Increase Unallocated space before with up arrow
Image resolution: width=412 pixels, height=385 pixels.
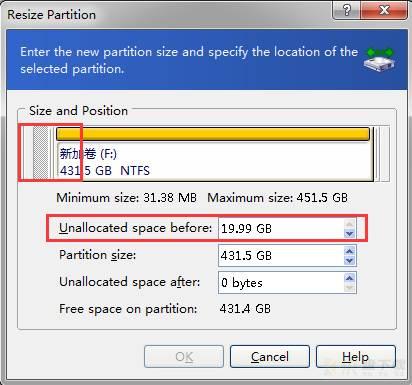(349, 224)
